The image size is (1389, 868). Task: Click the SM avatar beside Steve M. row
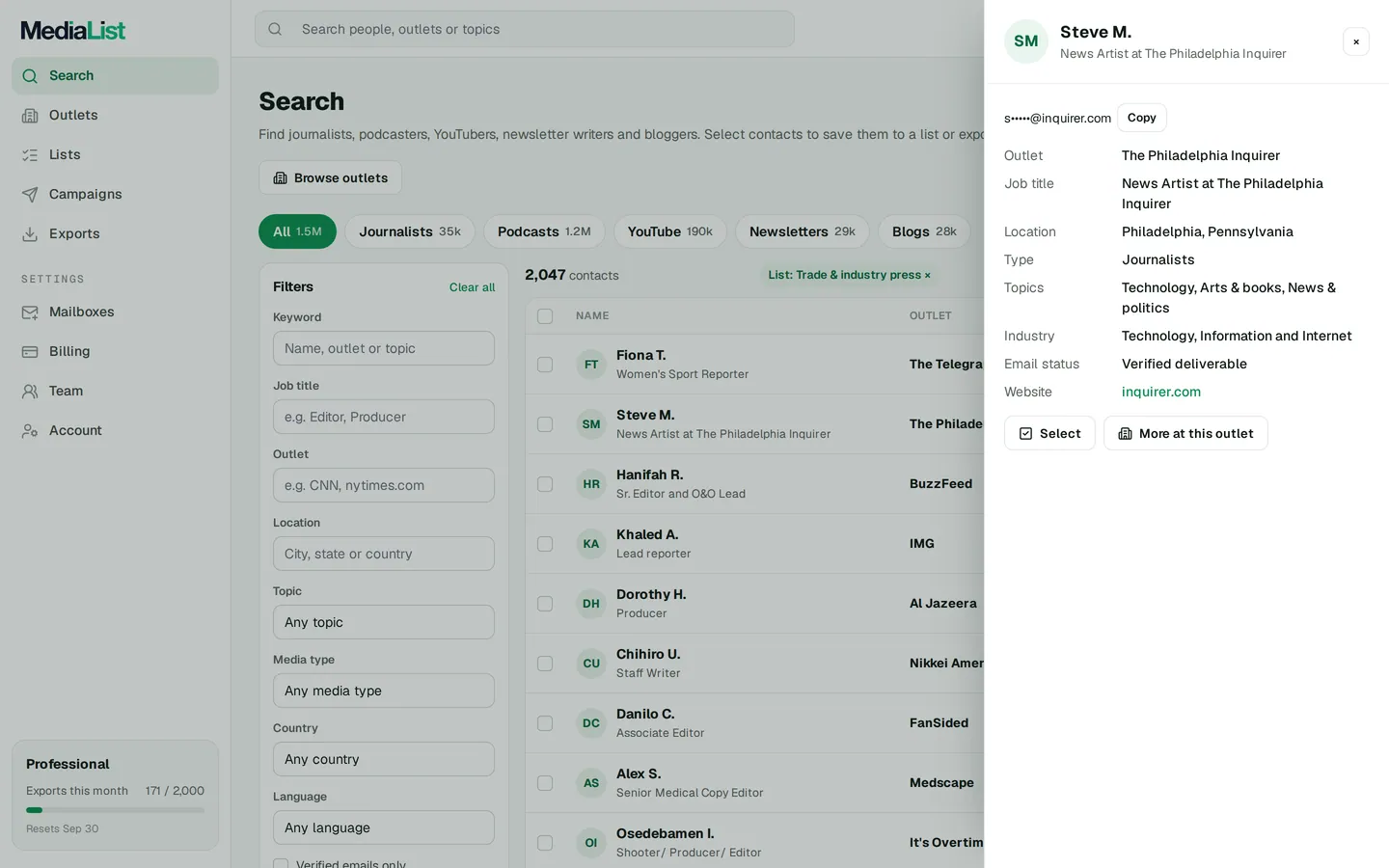coord(591,424)
